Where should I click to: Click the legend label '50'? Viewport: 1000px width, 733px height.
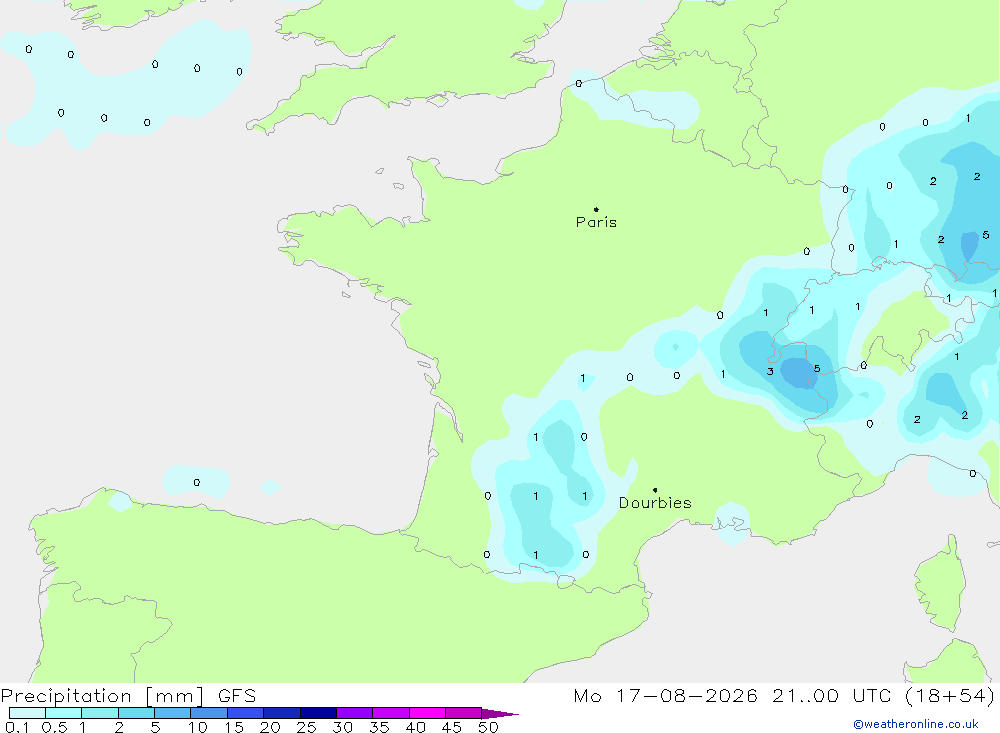tap(489, 727)
